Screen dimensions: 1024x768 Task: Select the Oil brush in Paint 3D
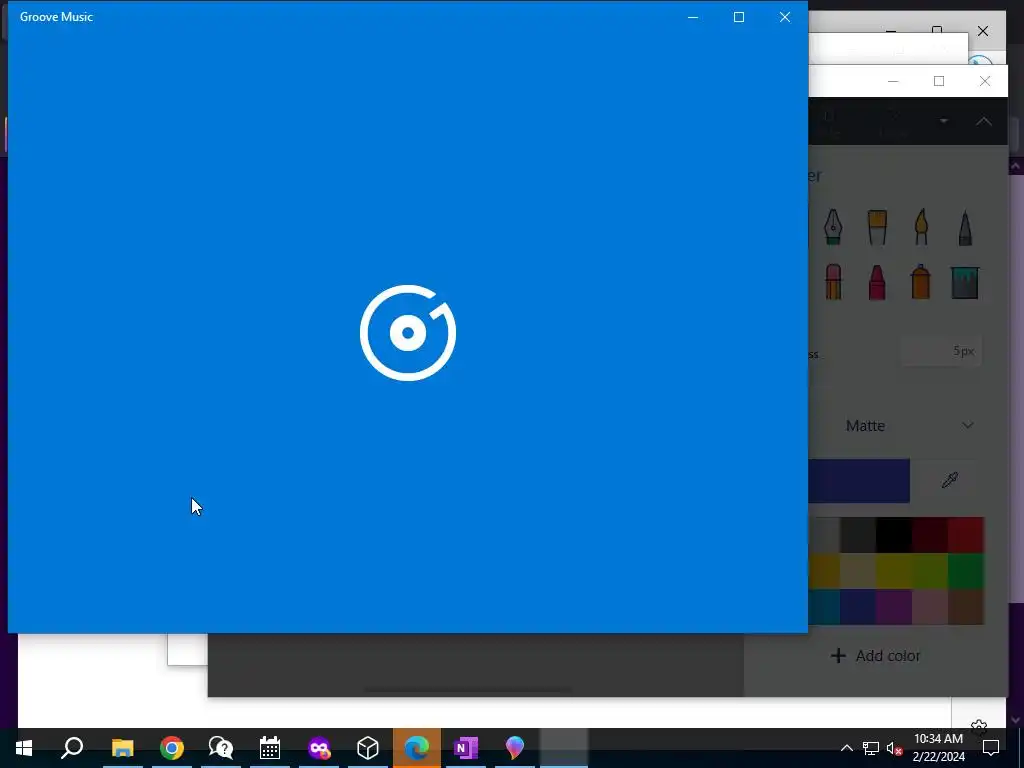tap(877, 227)
